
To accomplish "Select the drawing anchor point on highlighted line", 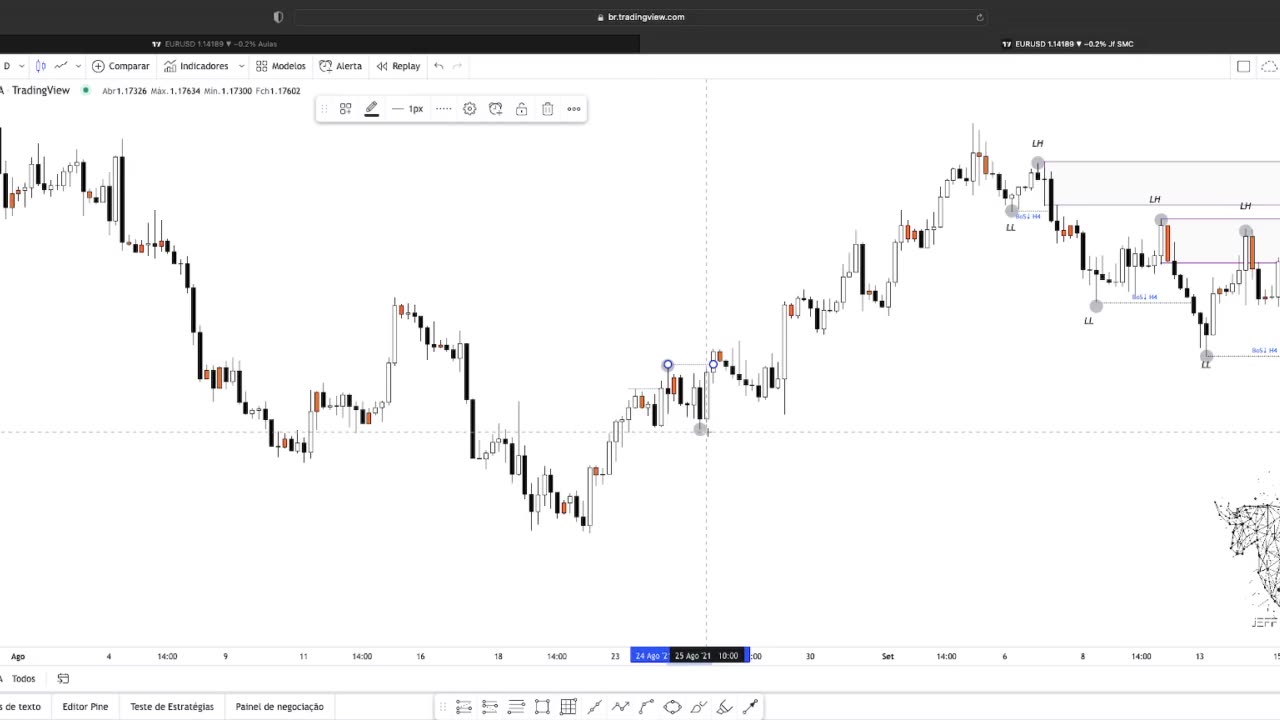I will pos(668,365).
